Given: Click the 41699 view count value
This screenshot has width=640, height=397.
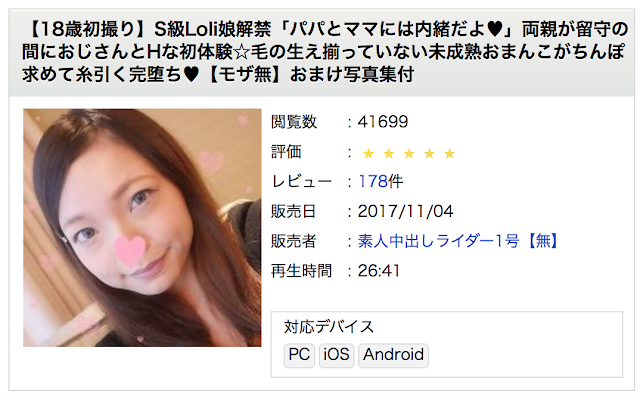Looking at the screenshot, I should pyautogui.click(x=383, y=122).
